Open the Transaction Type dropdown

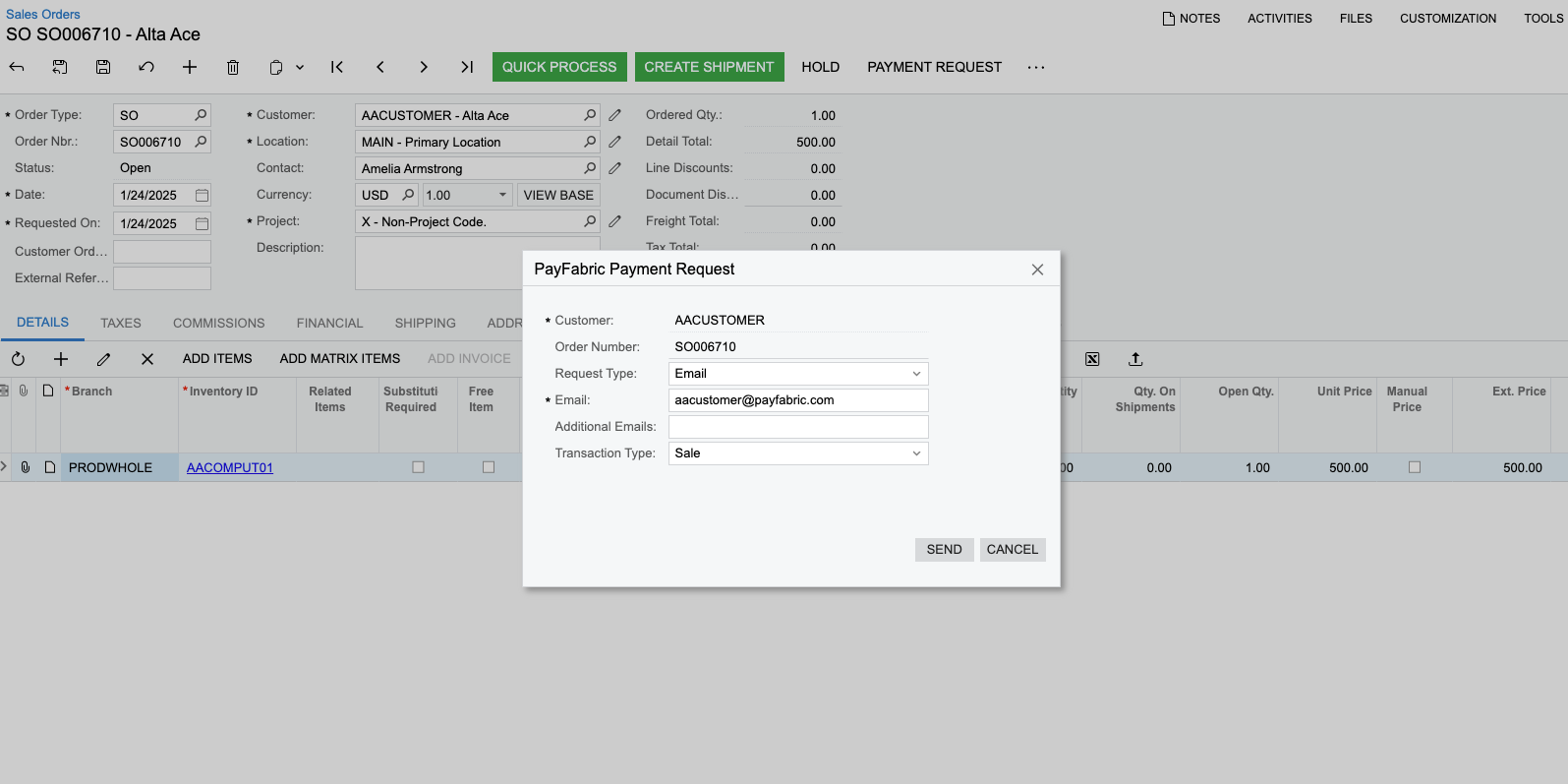click(x=916, y=453)
